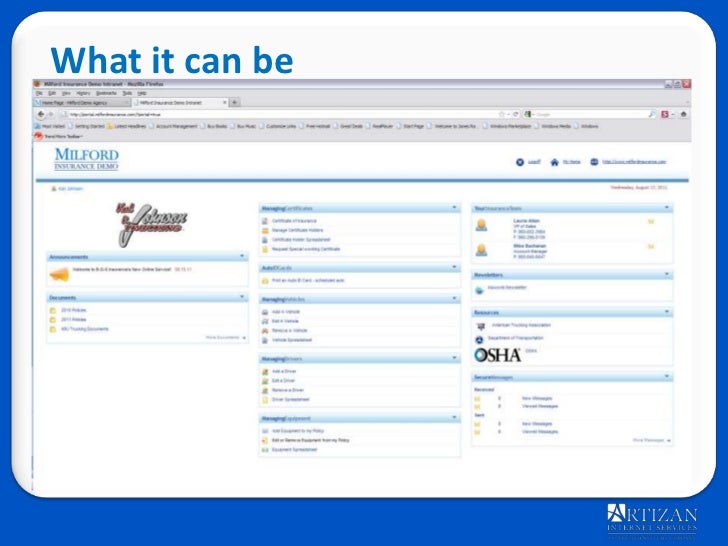This screenshot has width=728, height=546.
Task: Open the Bookmarks menu in Firefox
Action: pos(106,93)
